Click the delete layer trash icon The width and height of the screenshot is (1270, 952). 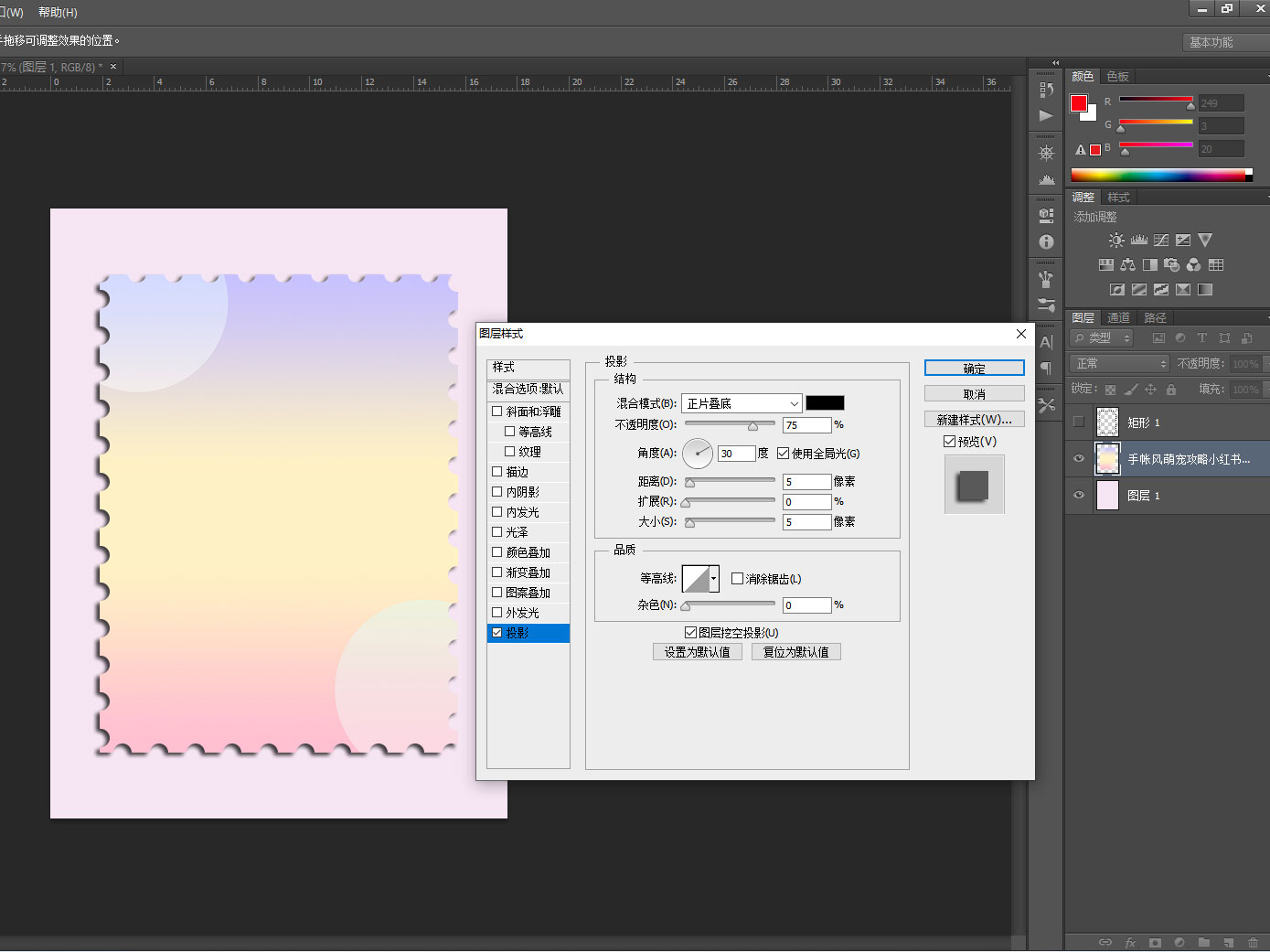1253,942
